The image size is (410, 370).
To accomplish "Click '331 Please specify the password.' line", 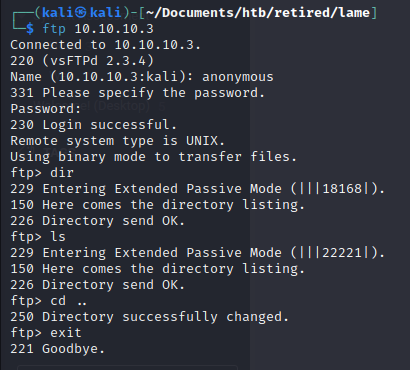I will pyautogui.click(x=137, y=93).
